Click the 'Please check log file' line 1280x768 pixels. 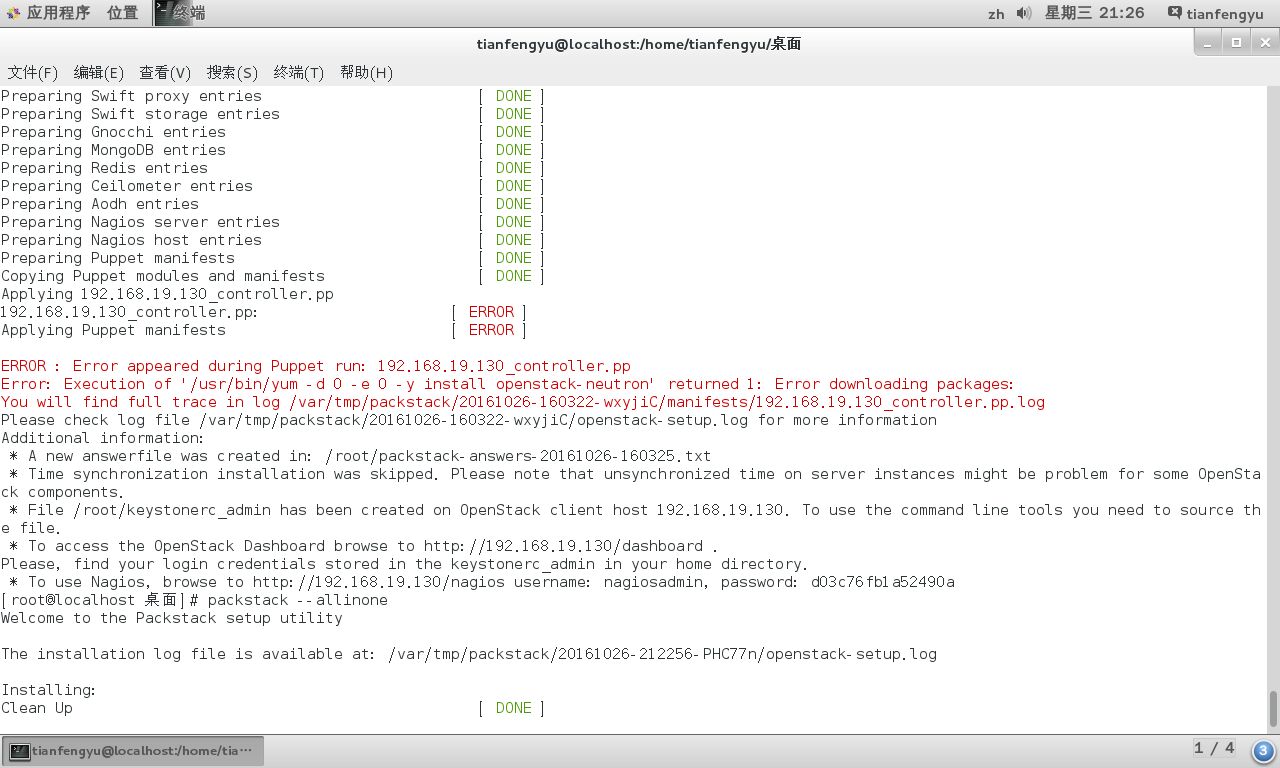tap(469, 420)
